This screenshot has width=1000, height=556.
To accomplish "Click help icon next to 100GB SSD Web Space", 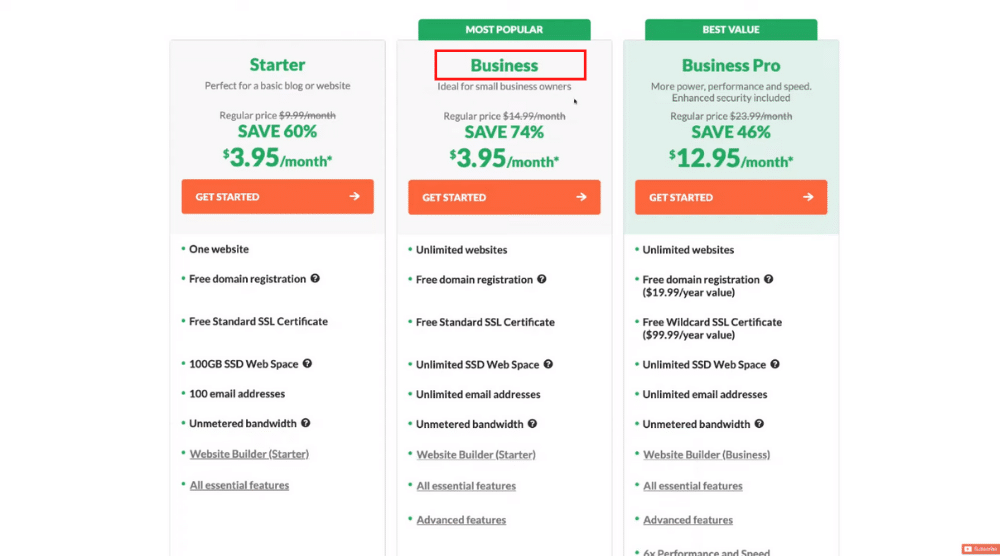I will click(307, 364).
